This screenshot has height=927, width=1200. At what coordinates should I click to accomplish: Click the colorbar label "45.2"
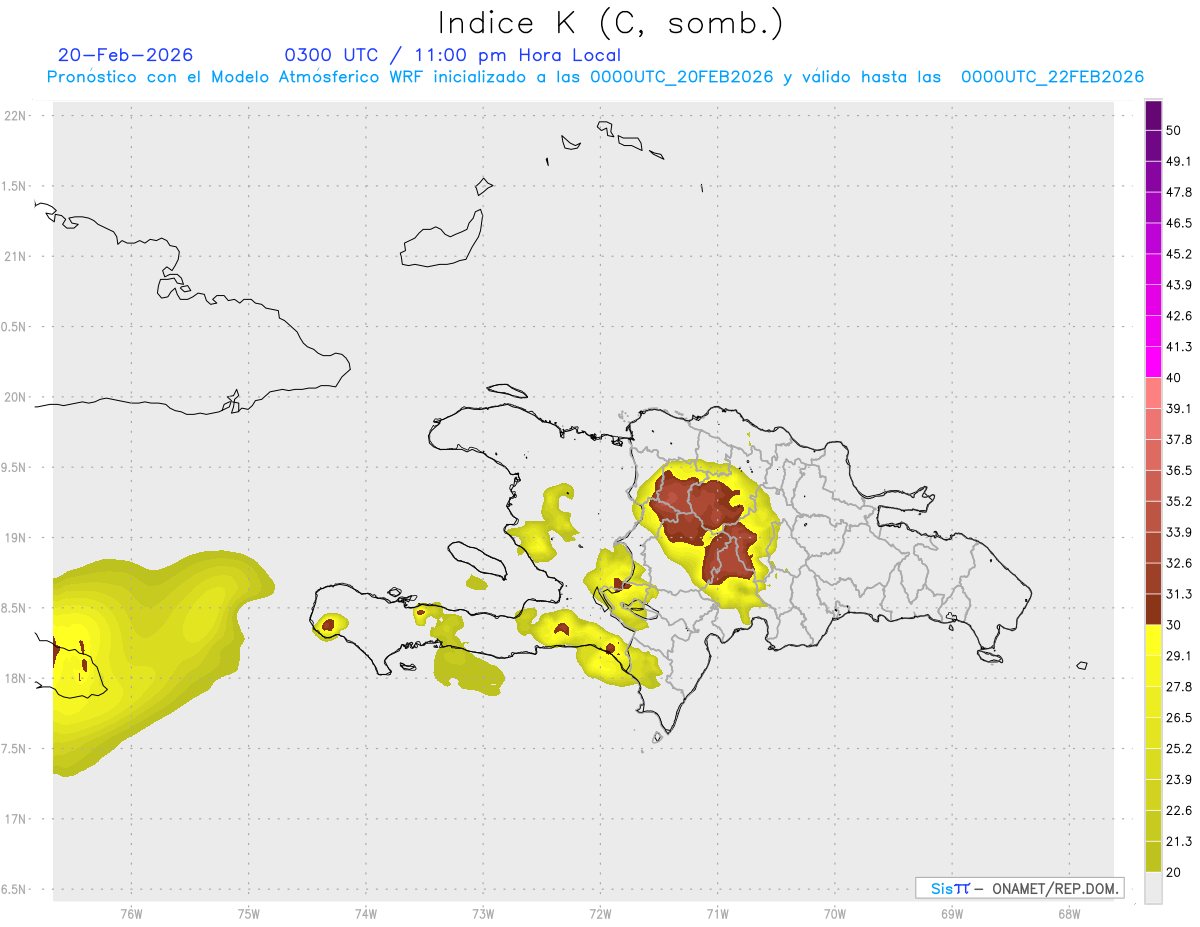point(1179,254)
